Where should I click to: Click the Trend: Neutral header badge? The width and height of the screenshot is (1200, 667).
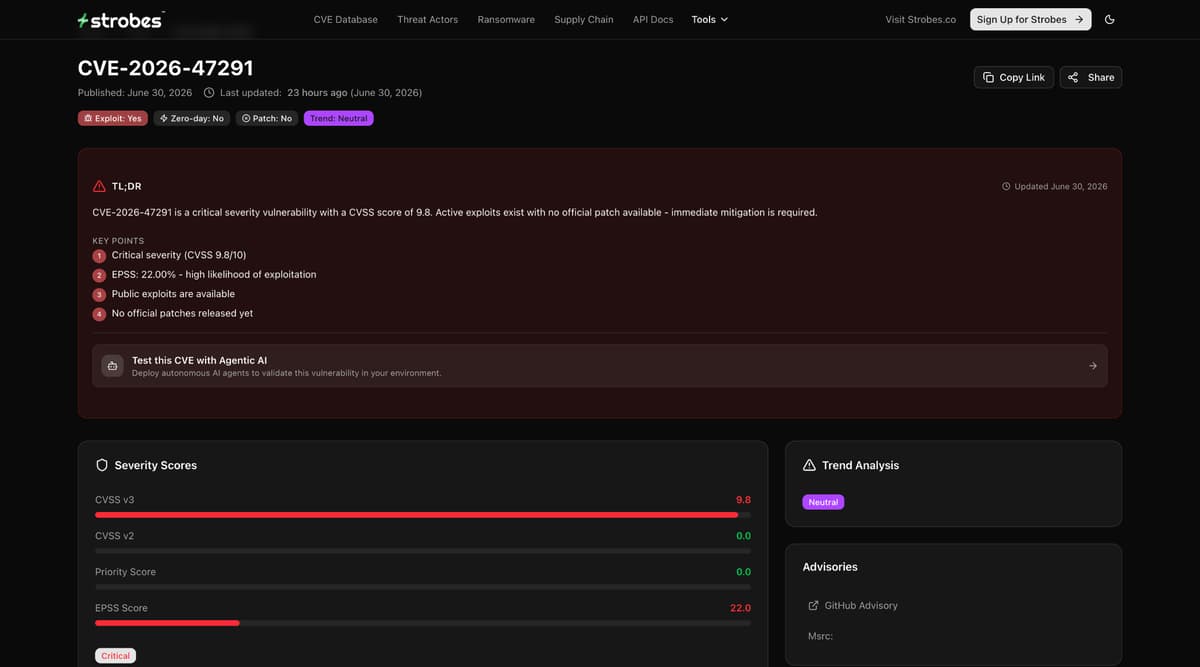coord(339,118)
